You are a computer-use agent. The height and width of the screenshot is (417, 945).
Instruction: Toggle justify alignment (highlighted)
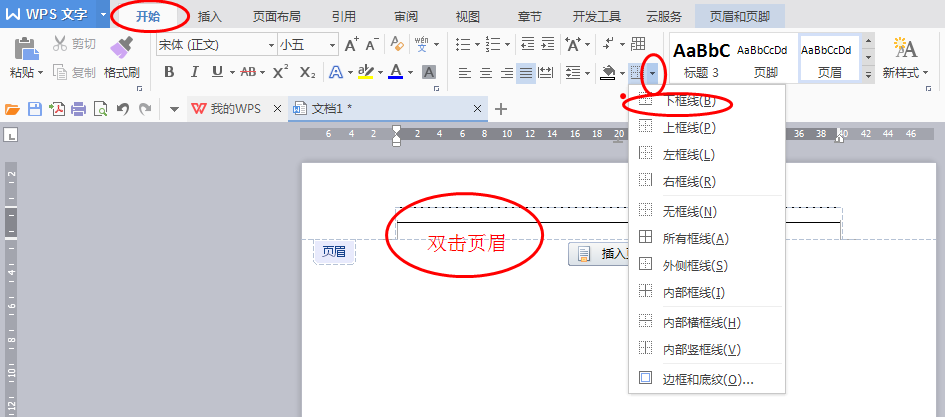(x=526, y=73)
